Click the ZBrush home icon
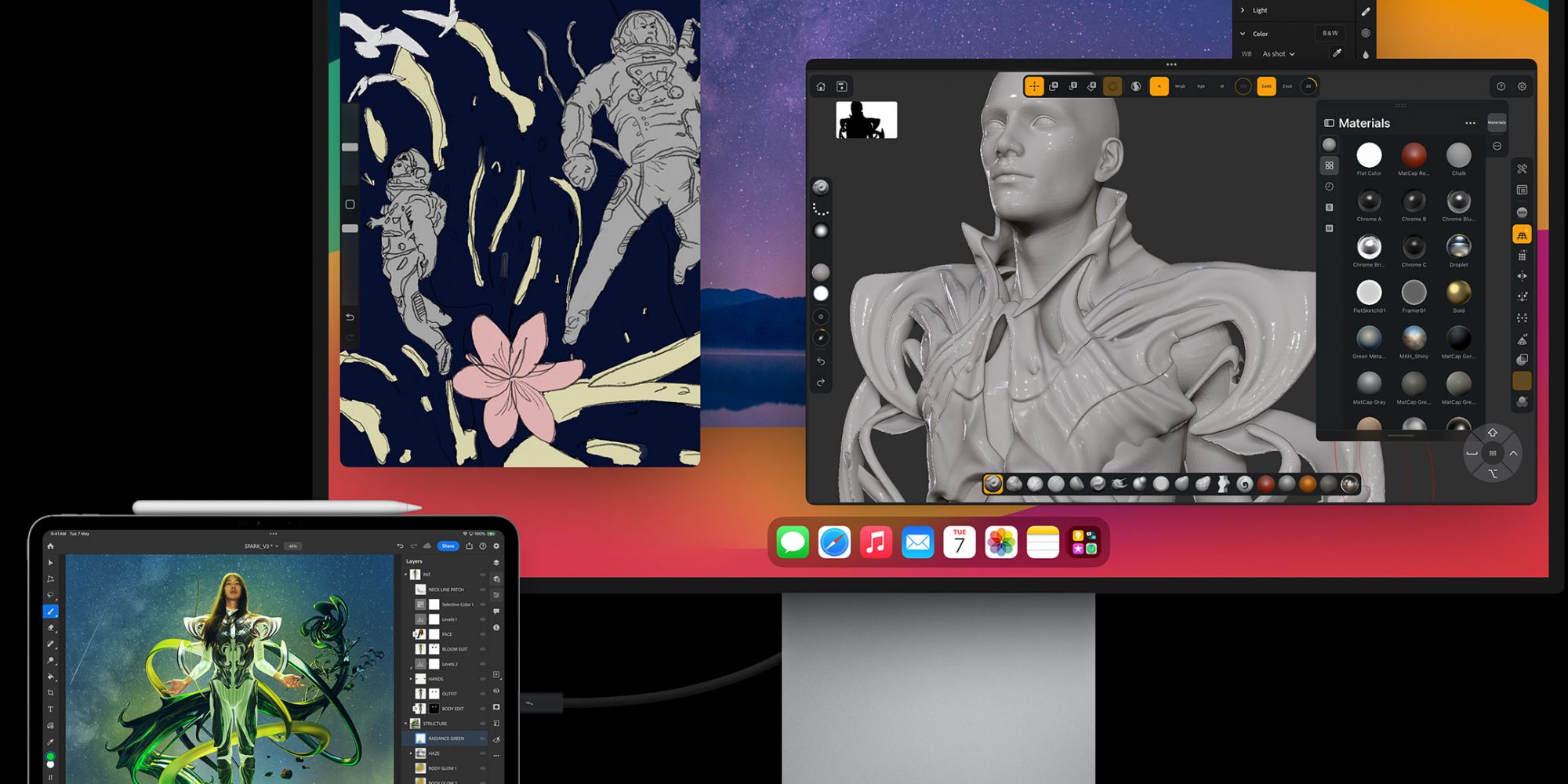Screen dimensions: 1568x784 [821, 86]
